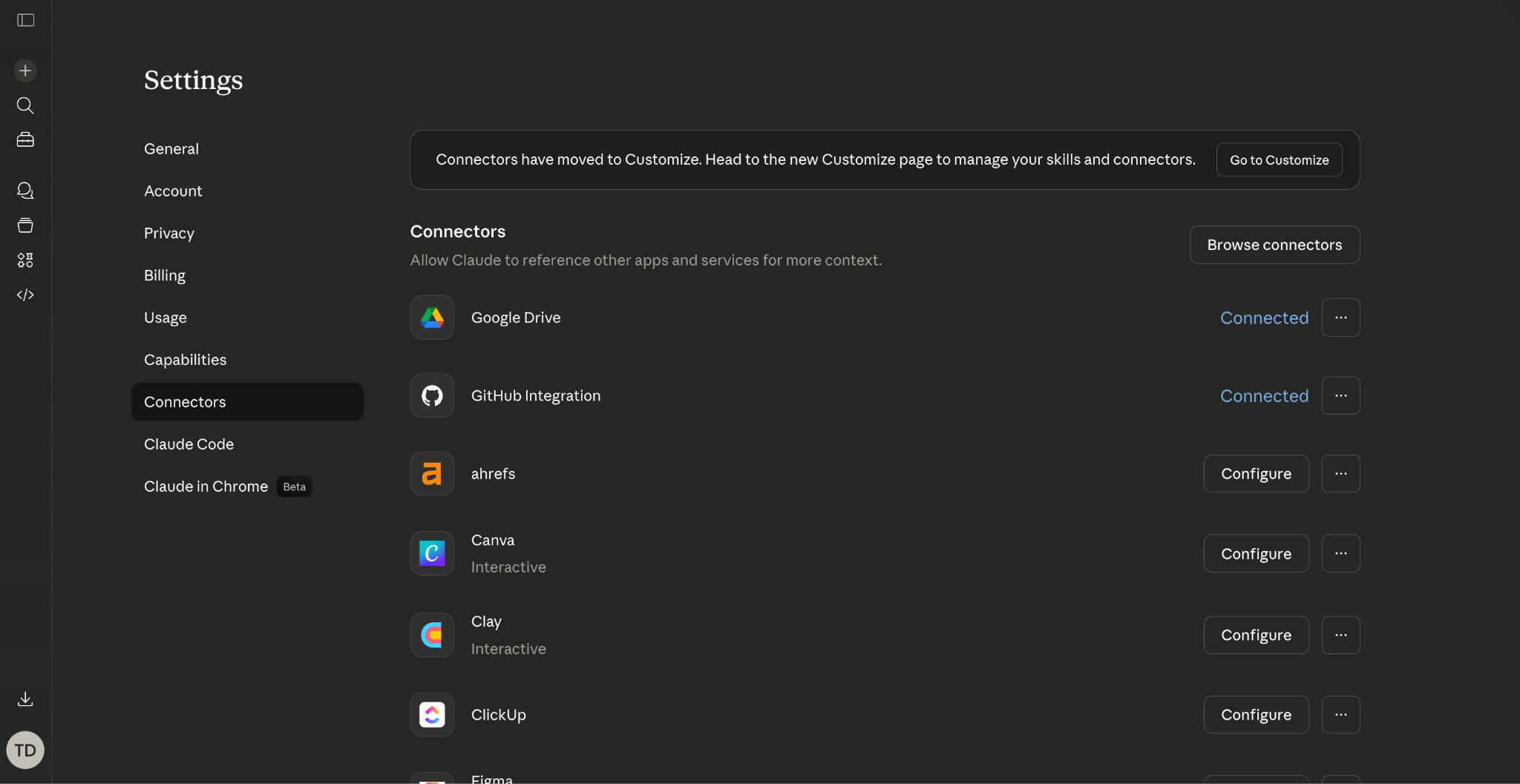Click the Canva connector icon

431,553
